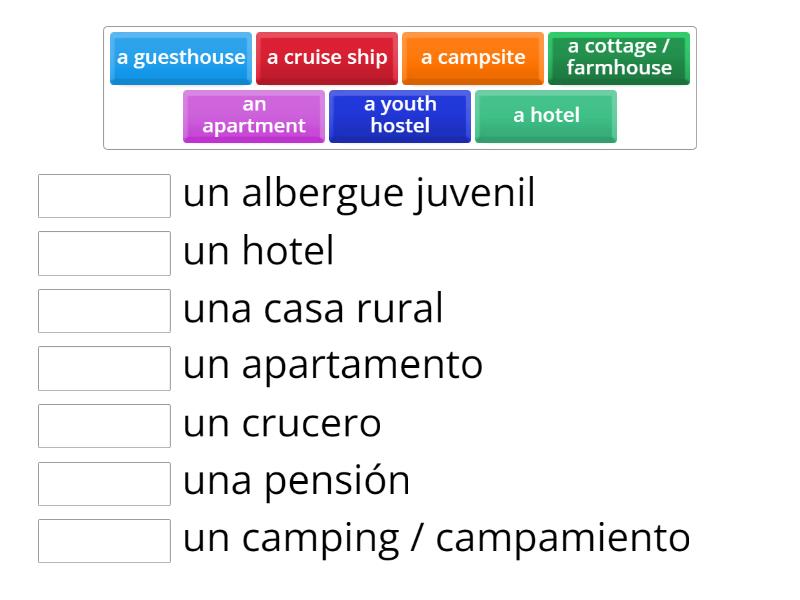
Task: Select the 'an apartment' tile
Action: coord(254,116)
